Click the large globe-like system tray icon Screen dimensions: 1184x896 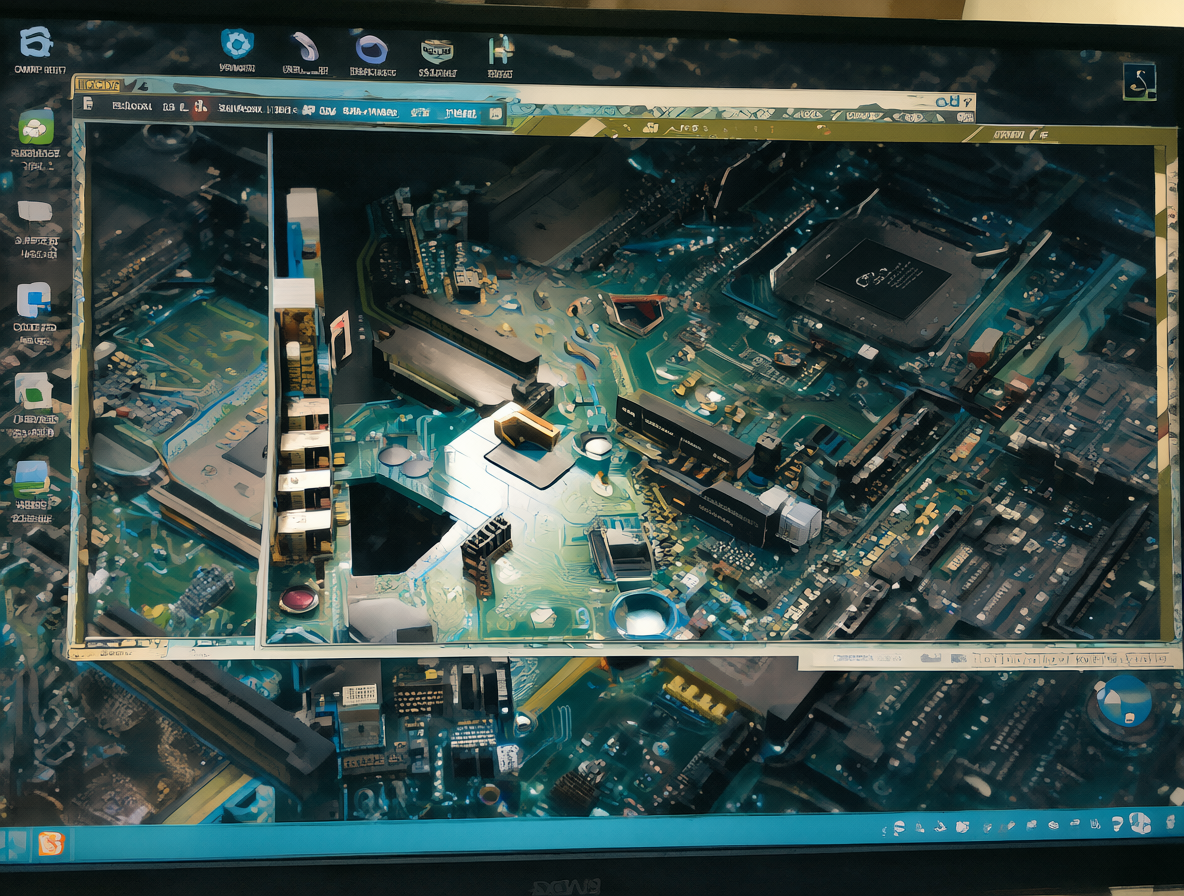coord(1139,824)
